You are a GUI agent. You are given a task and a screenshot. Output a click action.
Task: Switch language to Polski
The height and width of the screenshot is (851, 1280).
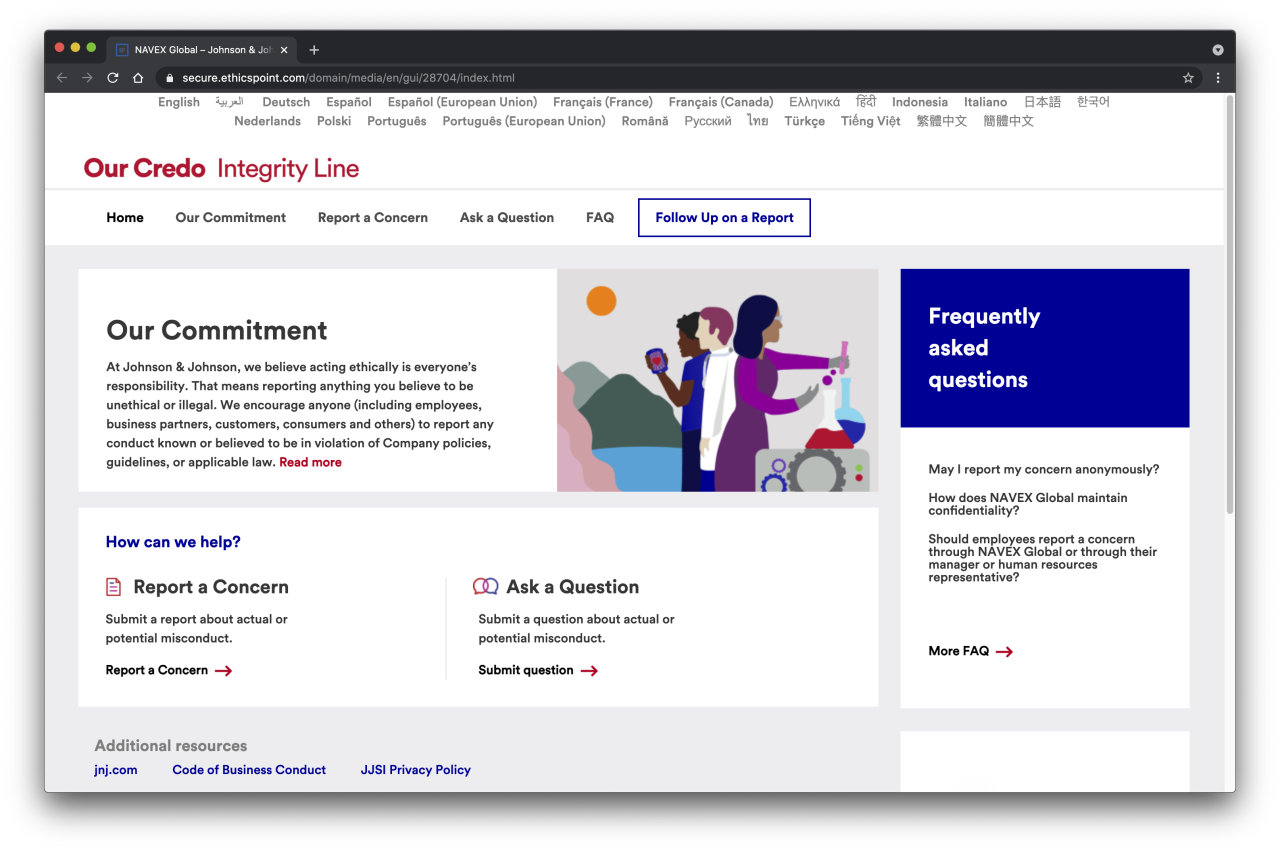334,121
